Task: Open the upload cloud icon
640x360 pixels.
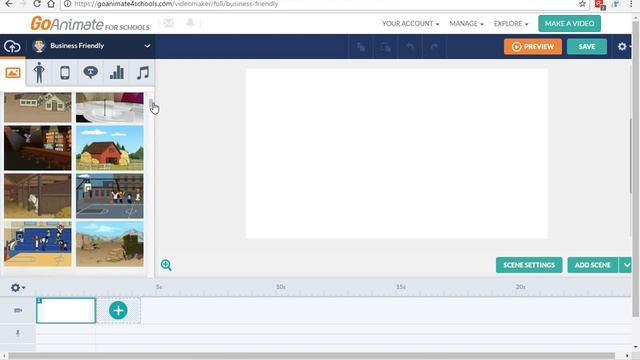Action: [x=12, y=46]
